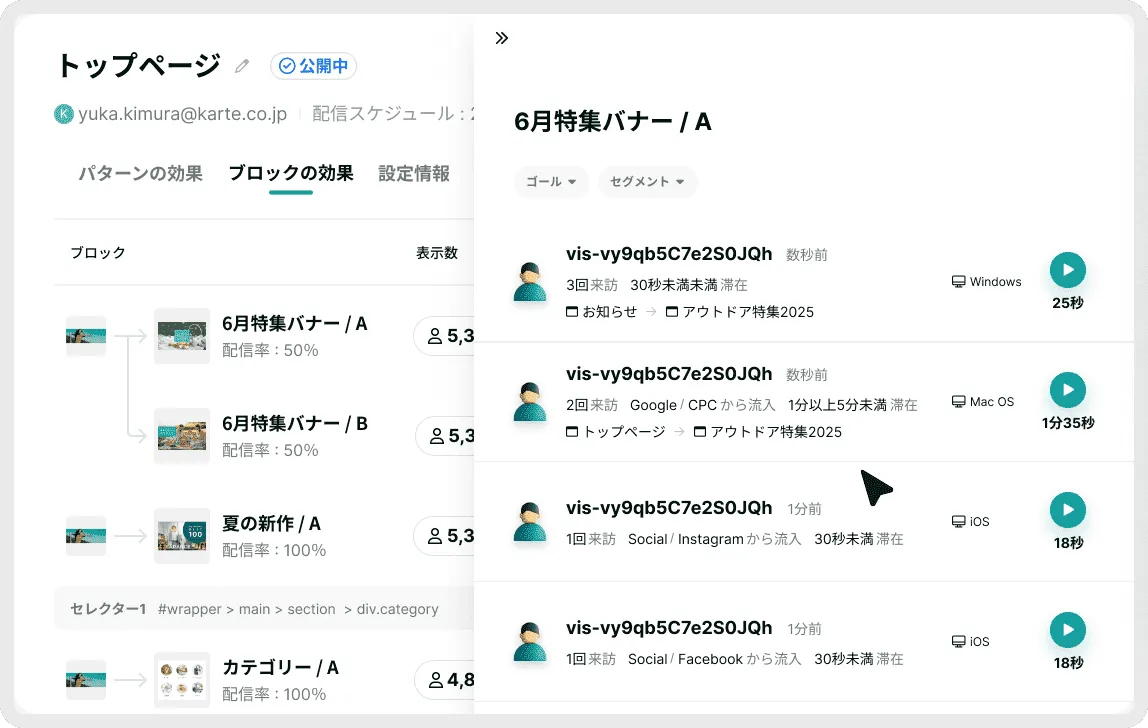Image resolution: width=1148 pixels, height=728 pixels.
Task: Click the 夏の新作 / A block thumbnail
Action: (182, 536)
